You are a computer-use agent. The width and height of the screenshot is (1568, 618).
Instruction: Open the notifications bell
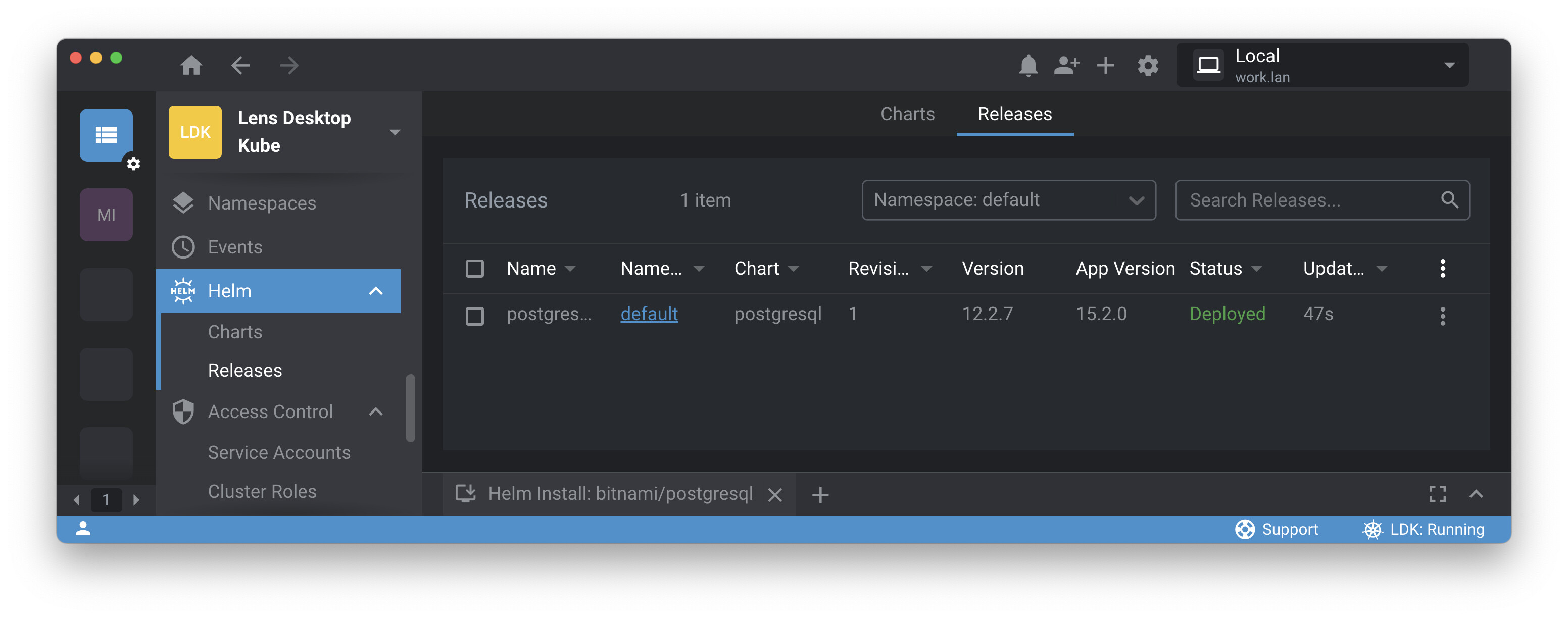(1028, 65)
